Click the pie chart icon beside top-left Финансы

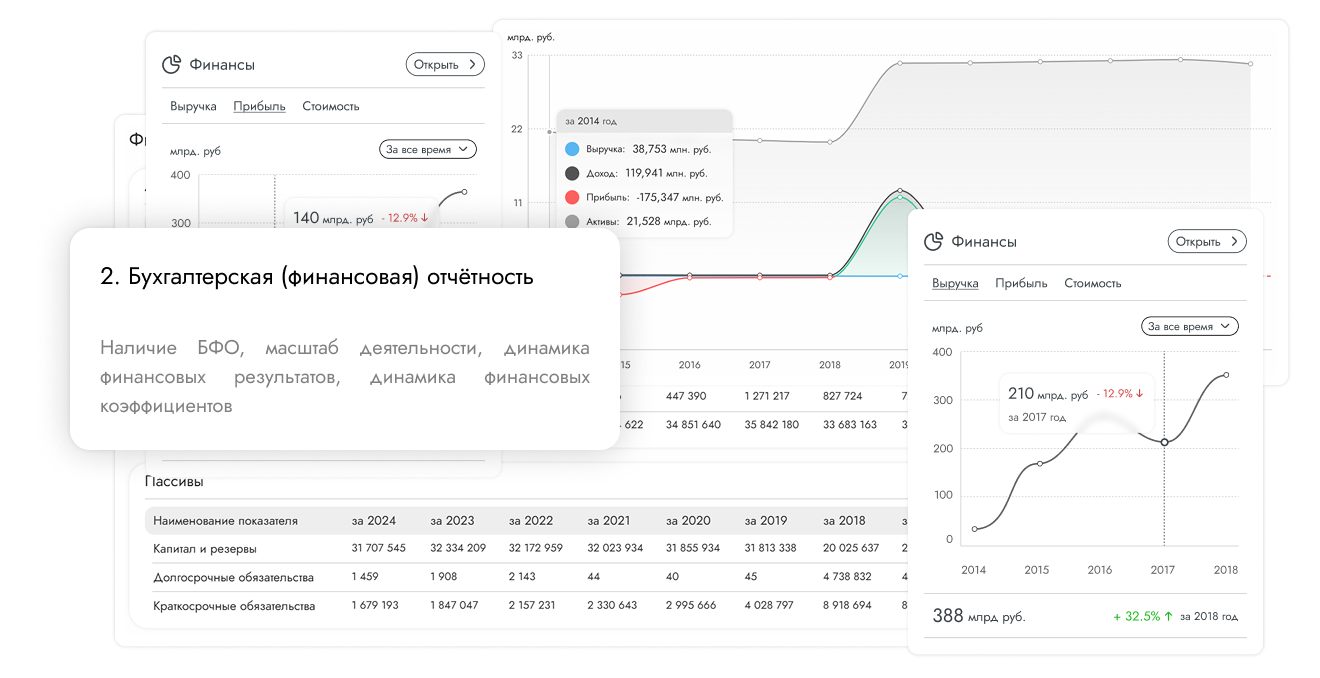[171, 64]
